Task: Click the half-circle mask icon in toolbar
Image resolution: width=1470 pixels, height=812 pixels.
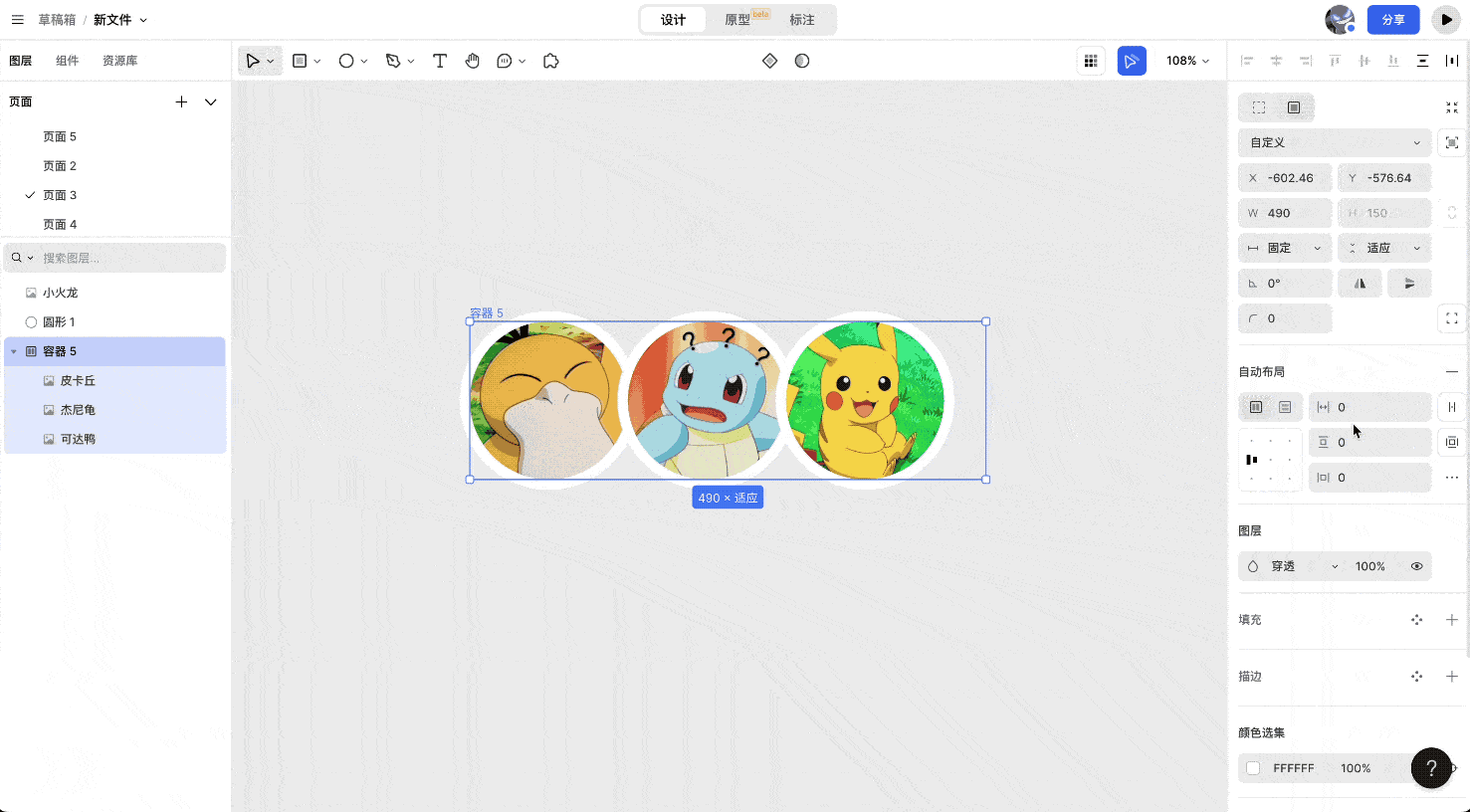Action: click(802, 61)
